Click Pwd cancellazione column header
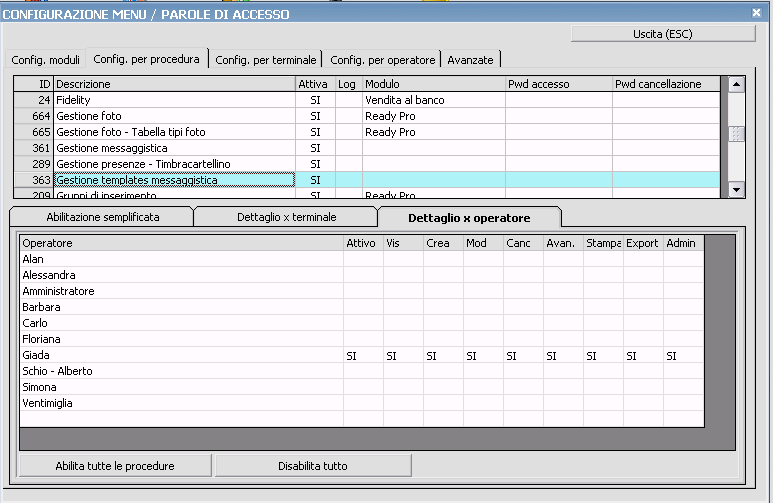 (666, 84)
